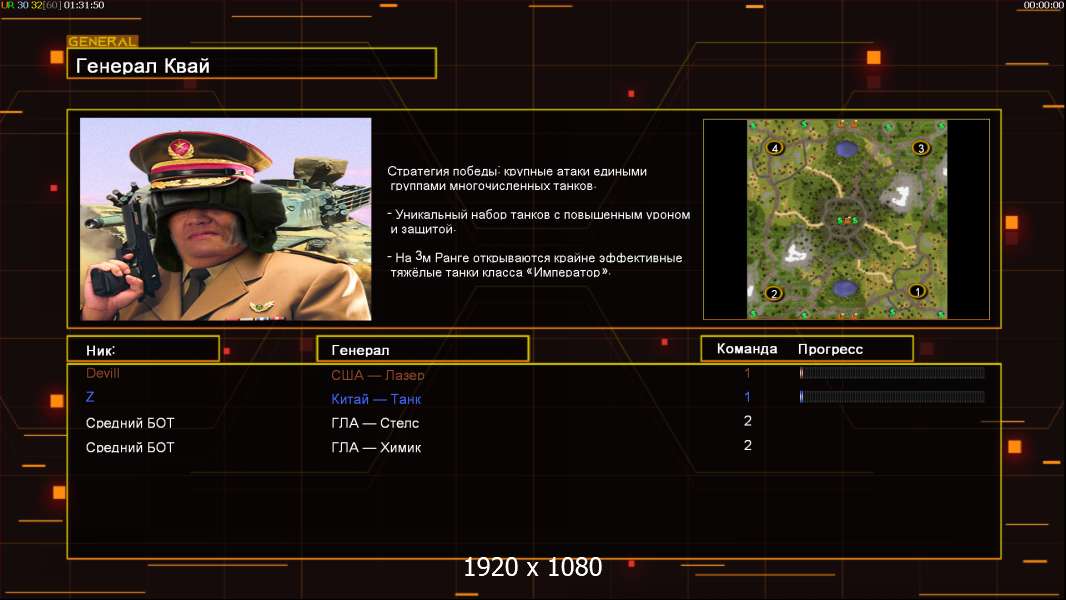
Task: Click the 'Генерал' column header
Action: click(x=423, y=349)
